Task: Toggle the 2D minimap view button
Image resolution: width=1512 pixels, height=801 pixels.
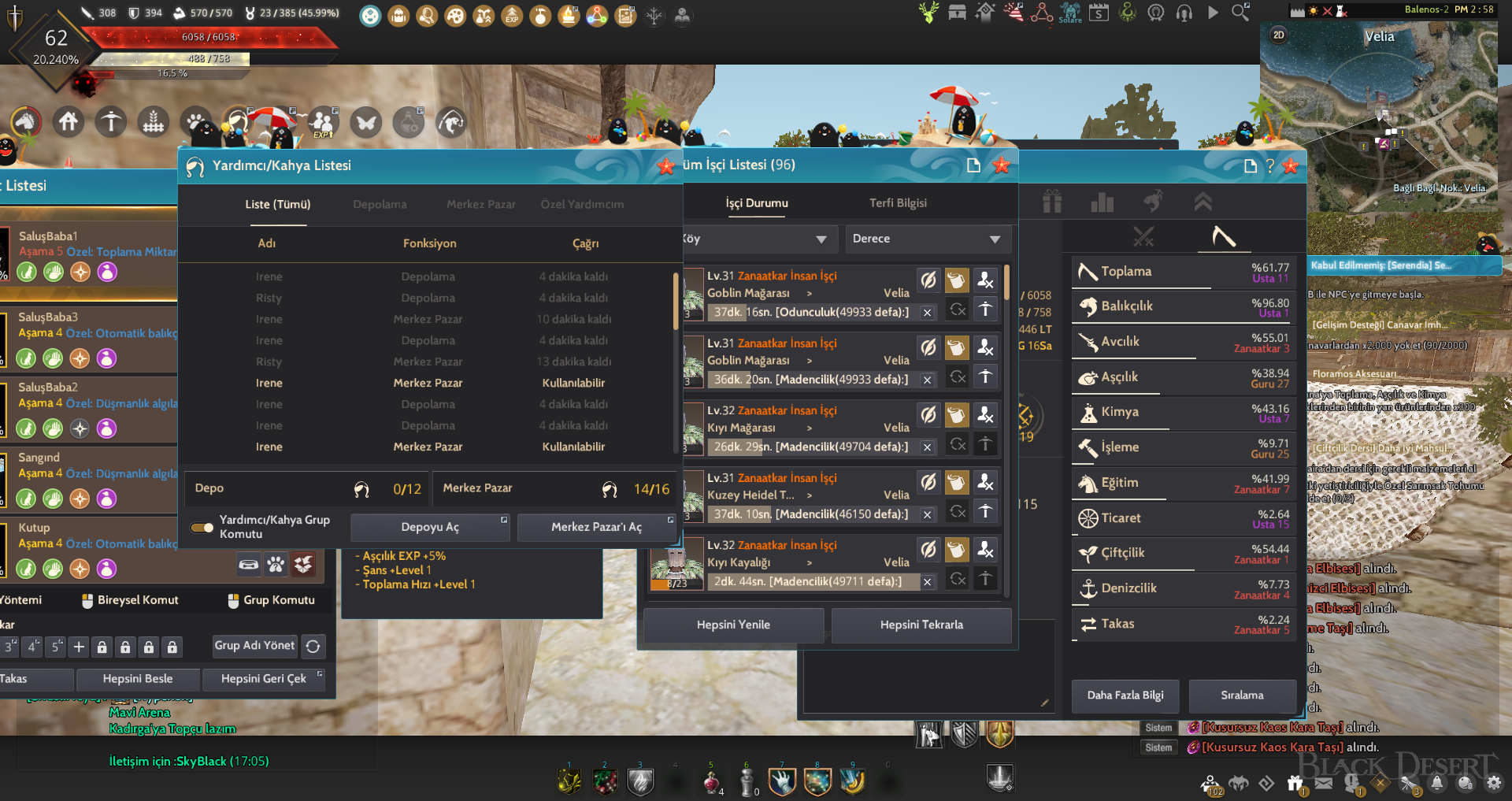Action: 1279,35
